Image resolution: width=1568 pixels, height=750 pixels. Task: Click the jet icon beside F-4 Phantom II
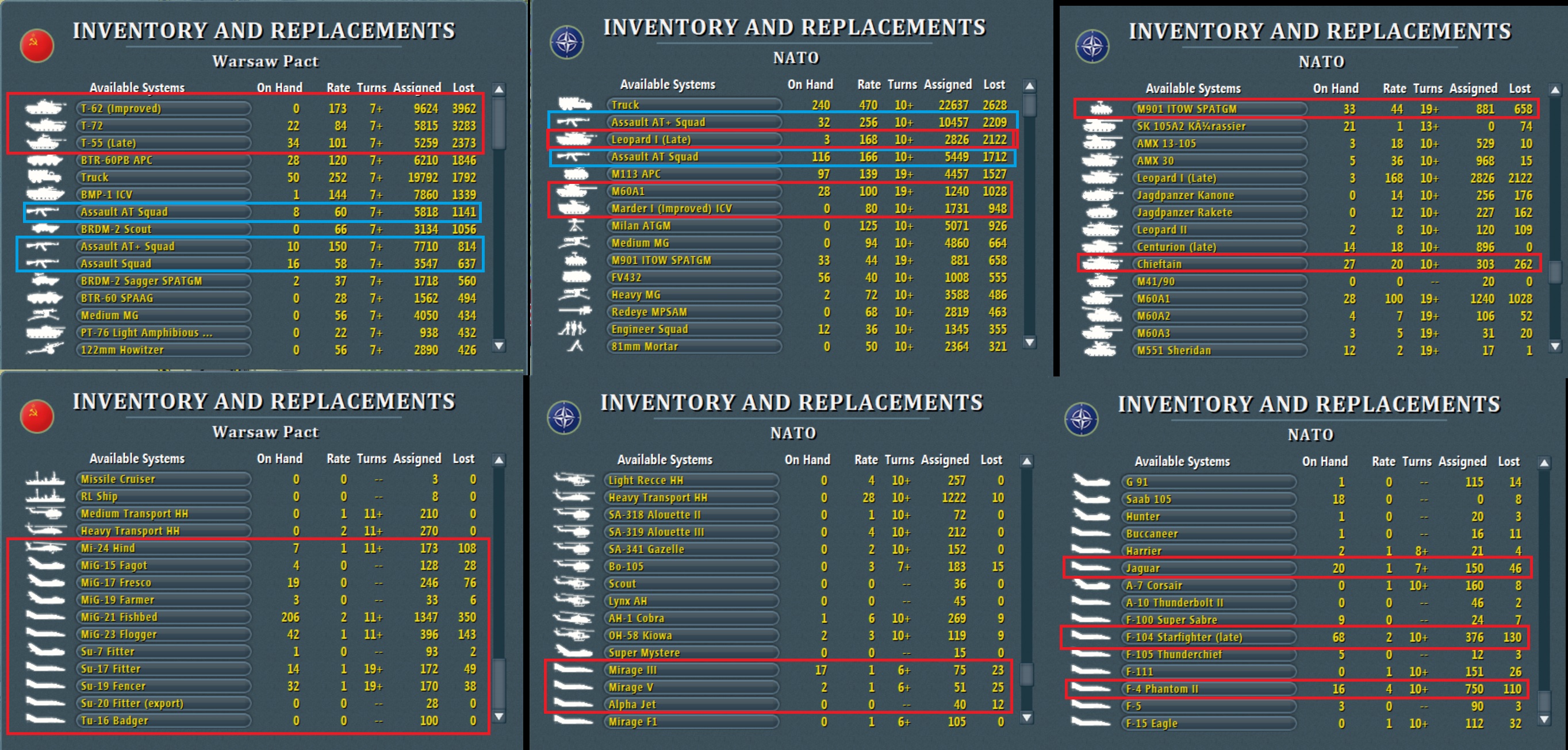[x=1091, y=688]
